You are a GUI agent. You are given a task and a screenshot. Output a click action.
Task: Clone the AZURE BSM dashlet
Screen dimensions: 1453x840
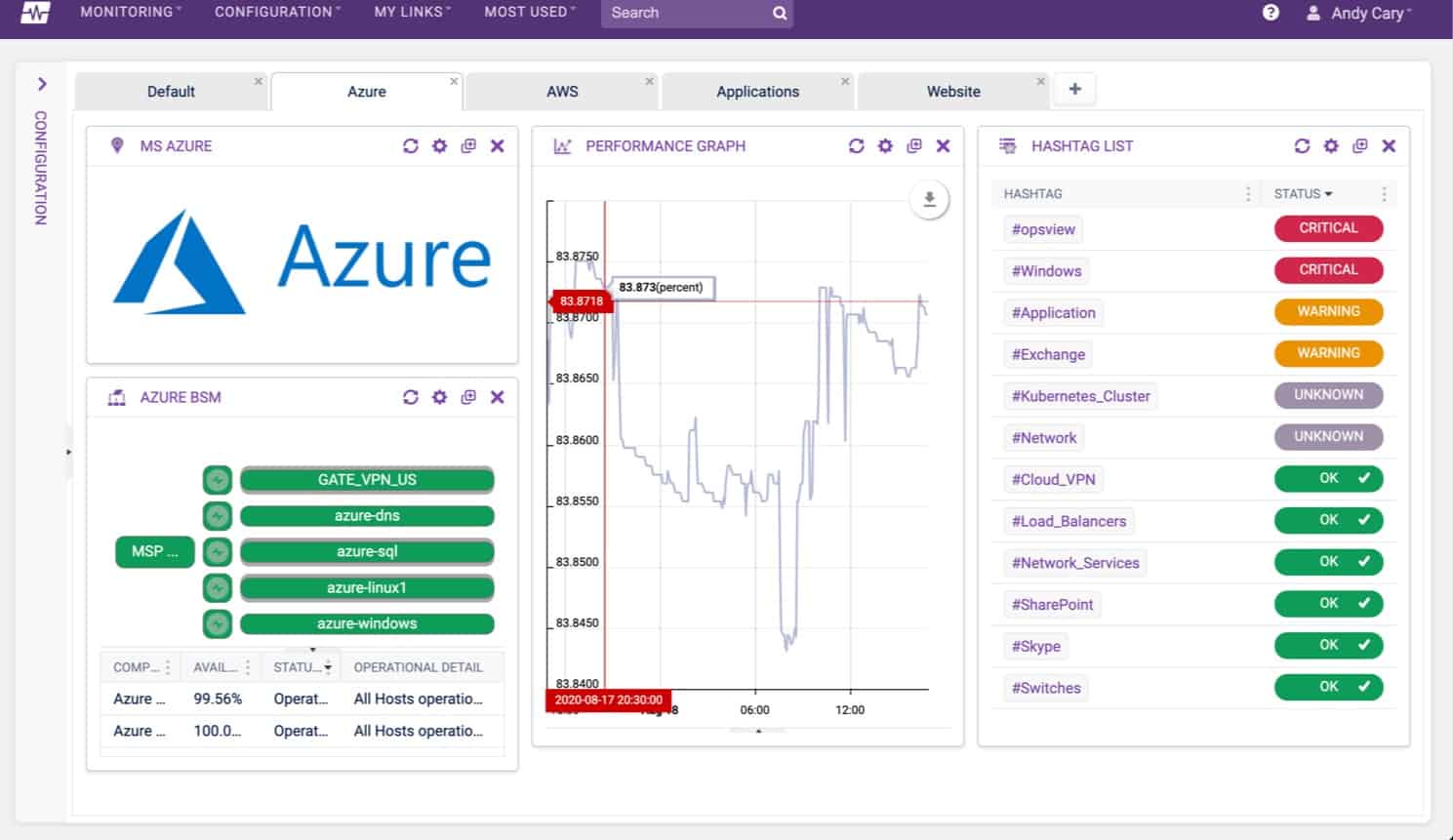(468, 397)
